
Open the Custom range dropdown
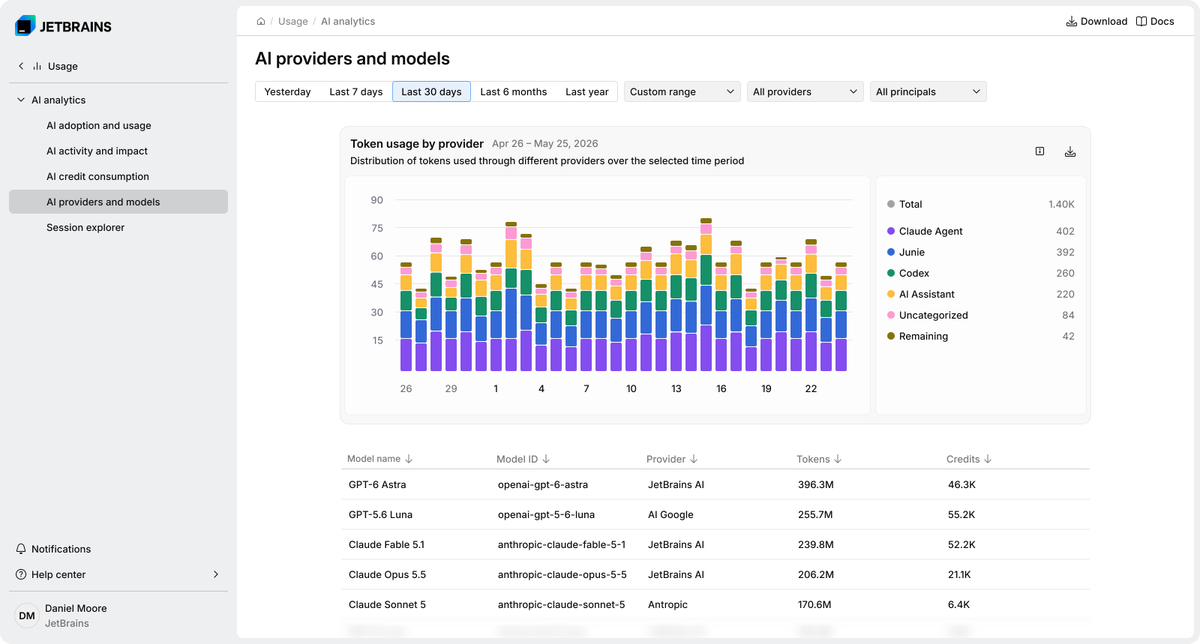point(683,92)
